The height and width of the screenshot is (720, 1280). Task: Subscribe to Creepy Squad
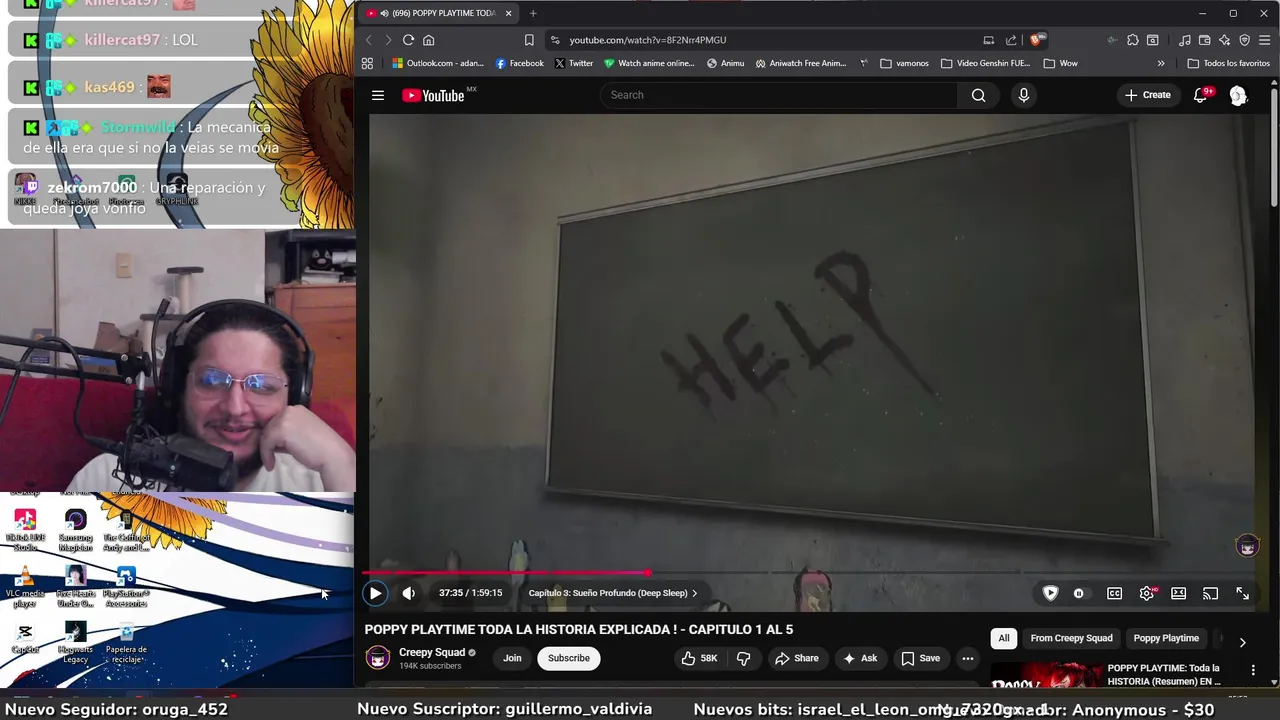[x=568, y=658]
